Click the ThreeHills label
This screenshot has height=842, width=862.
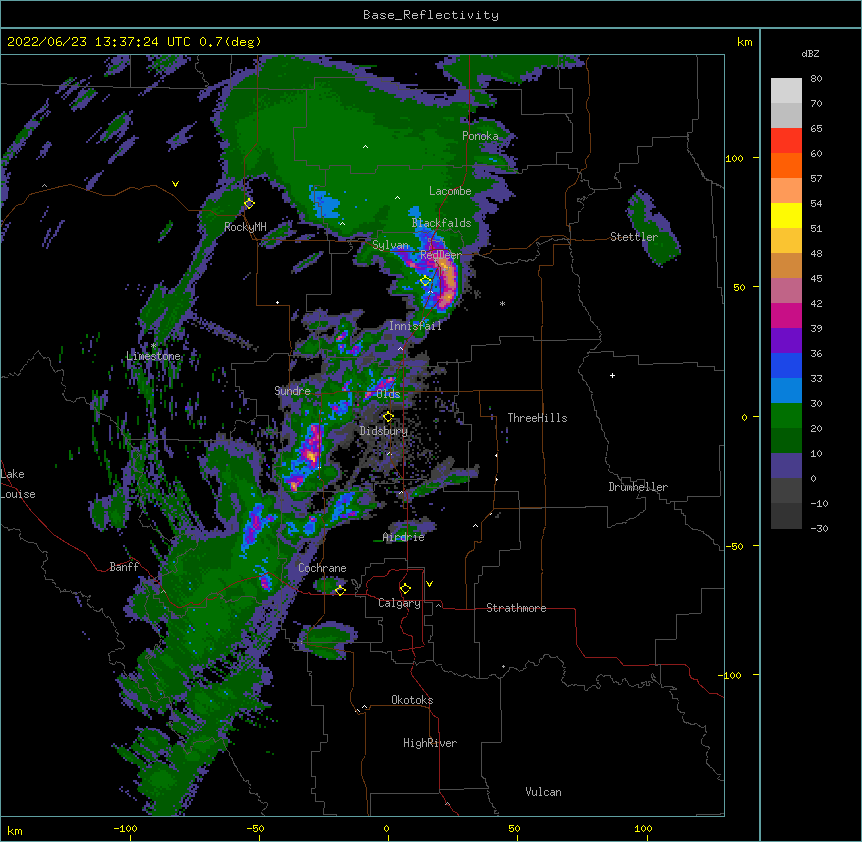coord(537,418)
